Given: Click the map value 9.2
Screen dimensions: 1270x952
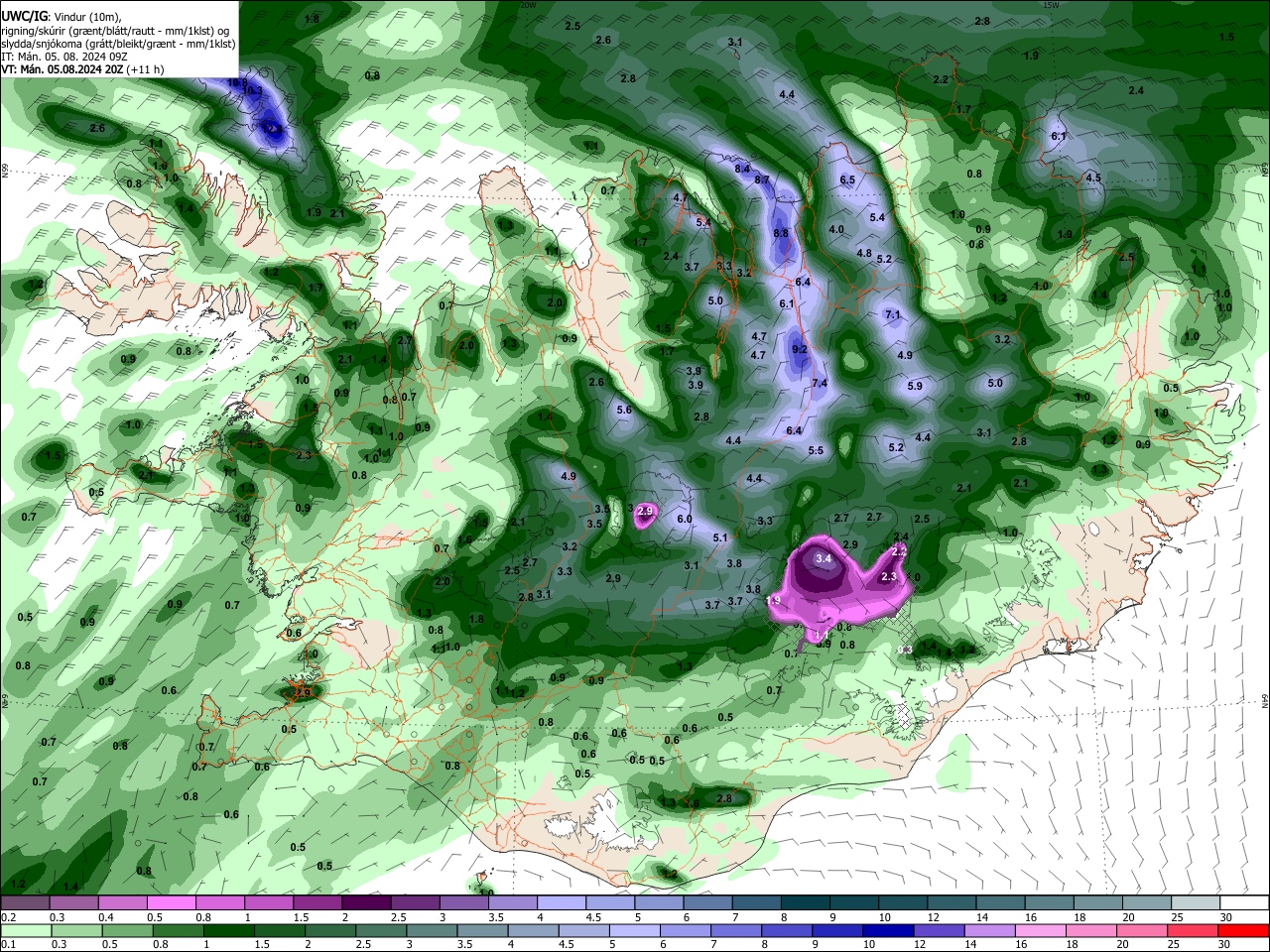Looking at the screenshot, I should (x=800, y=349).
